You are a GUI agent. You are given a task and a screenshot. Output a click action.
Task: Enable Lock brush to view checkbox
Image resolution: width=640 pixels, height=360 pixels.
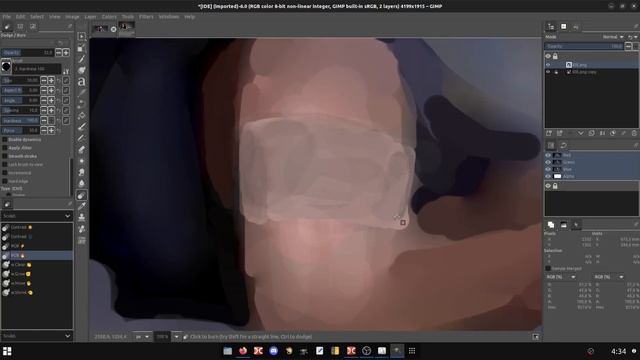tap(5, 164)
